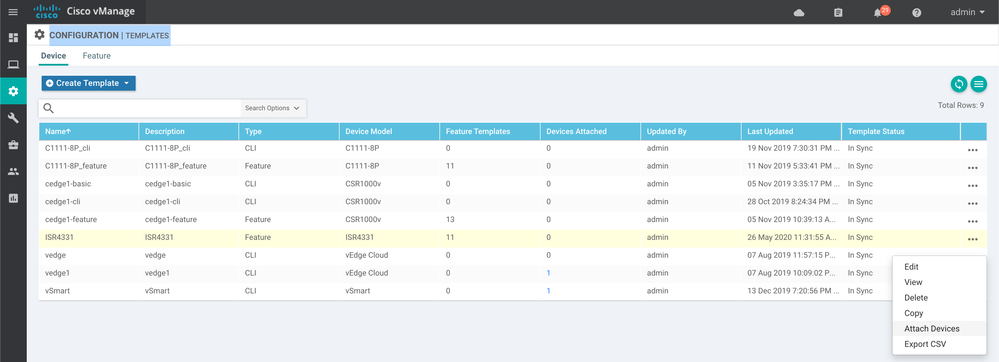Choose Copy from the context menu
The image size is (999, 362).
(x=939, y=313)
